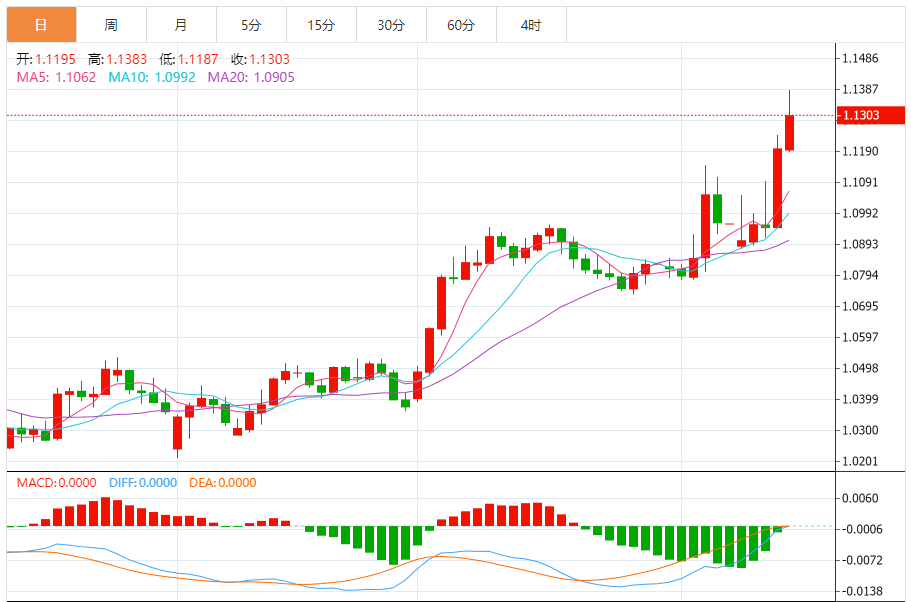The width and height of the screenshot is (911, 602).
Task: Open the 60分 timeframe tab
Action: (x=461, y=25)
